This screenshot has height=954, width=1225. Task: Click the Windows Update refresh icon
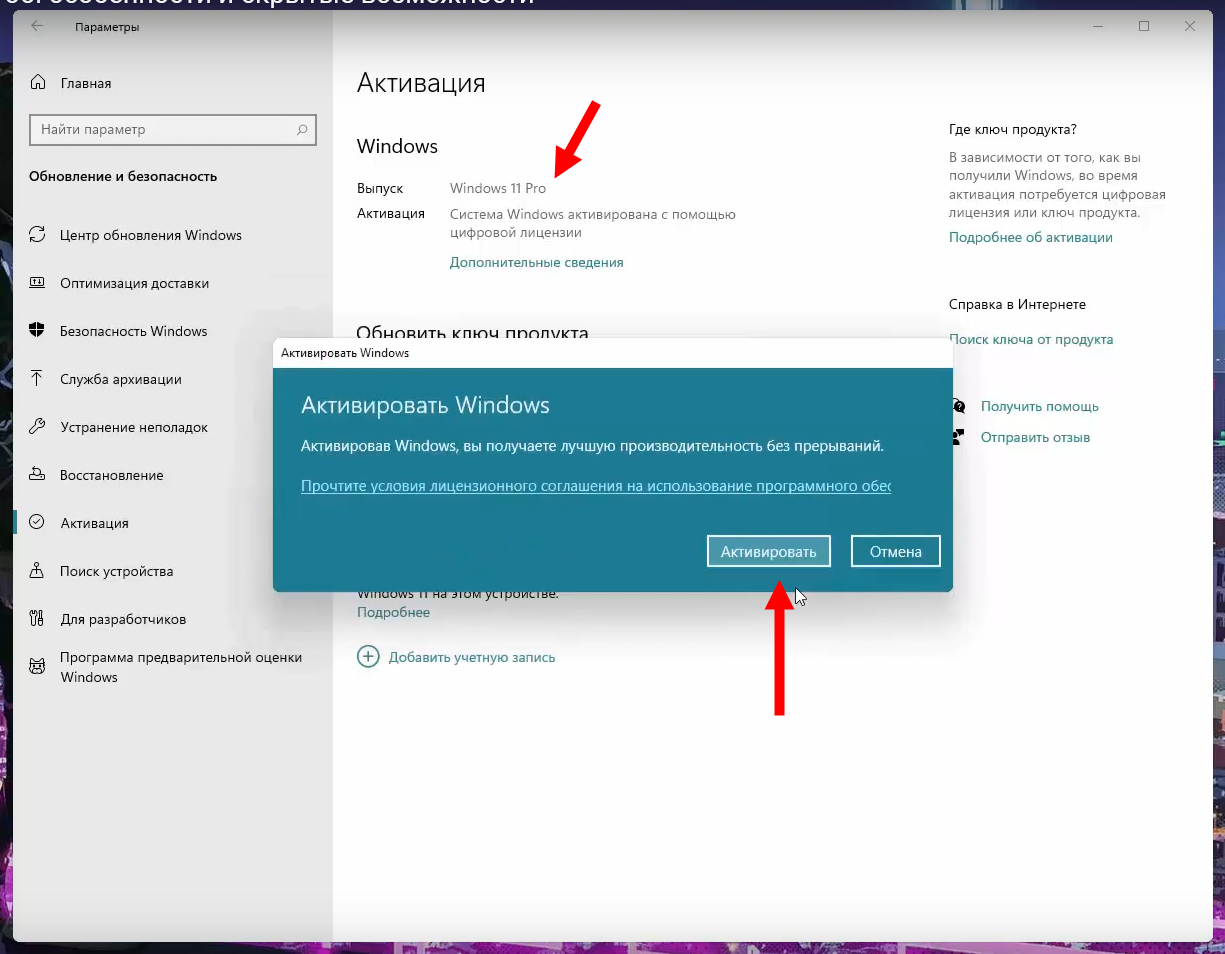click(x=37, y=235)
